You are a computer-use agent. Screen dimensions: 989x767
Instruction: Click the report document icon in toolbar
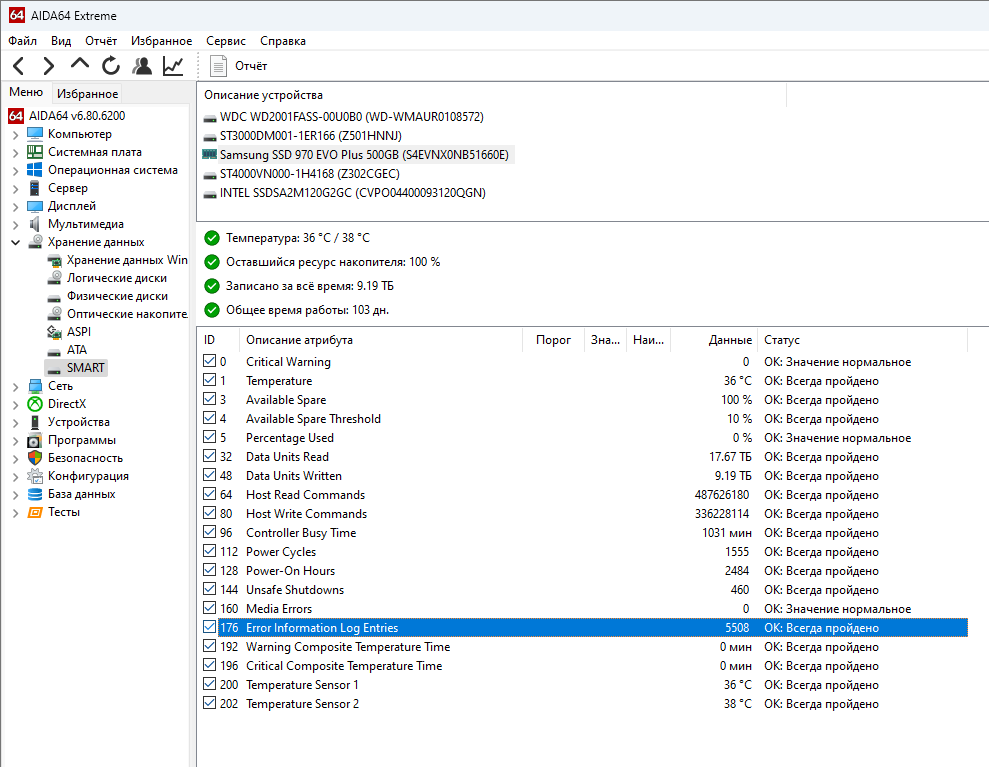(x=218, y=66)
